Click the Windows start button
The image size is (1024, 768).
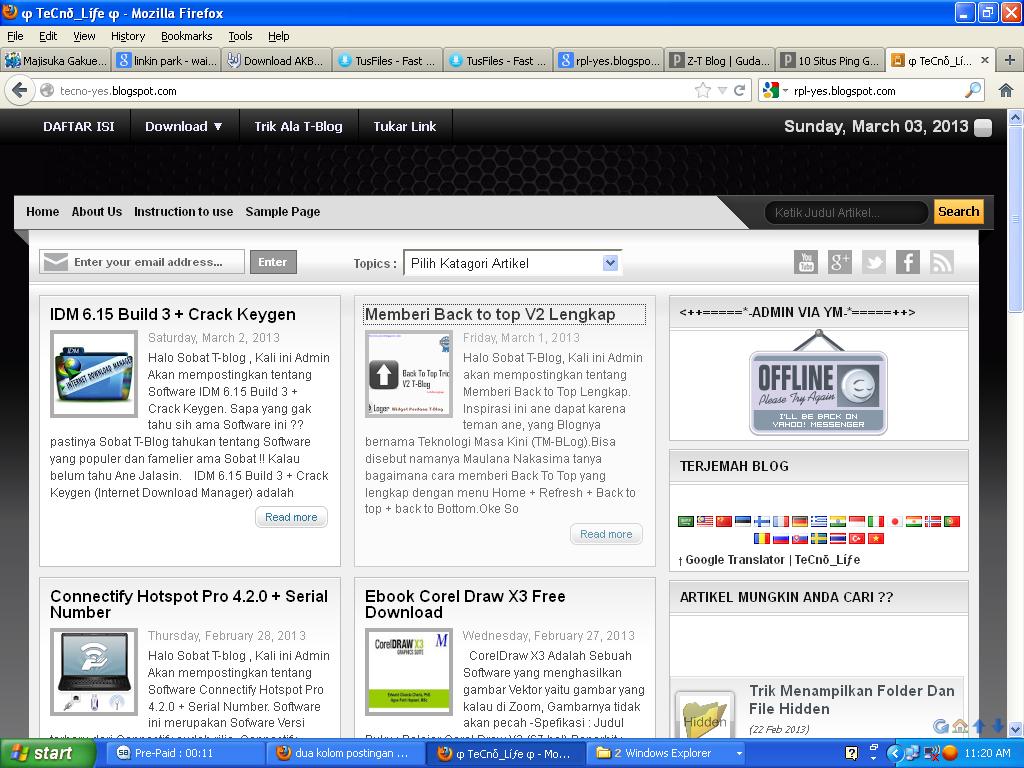coord(46,753)
